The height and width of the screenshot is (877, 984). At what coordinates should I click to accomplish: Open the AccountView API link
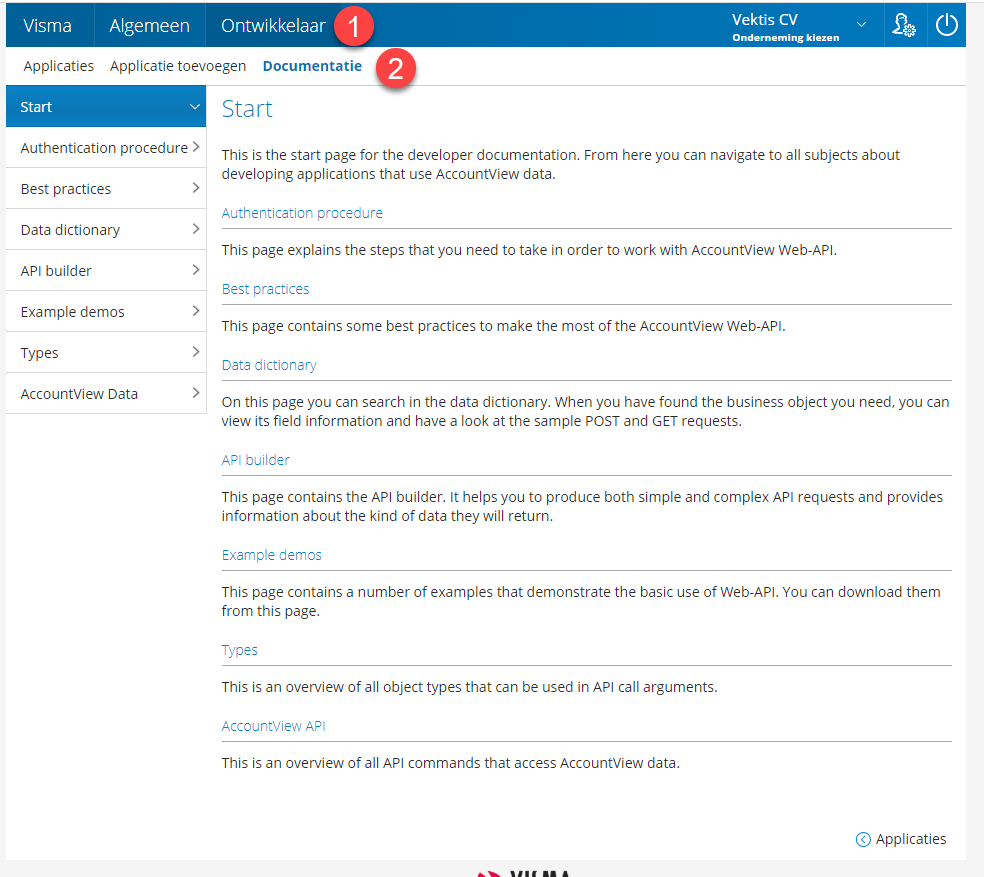tap(273, 726)
